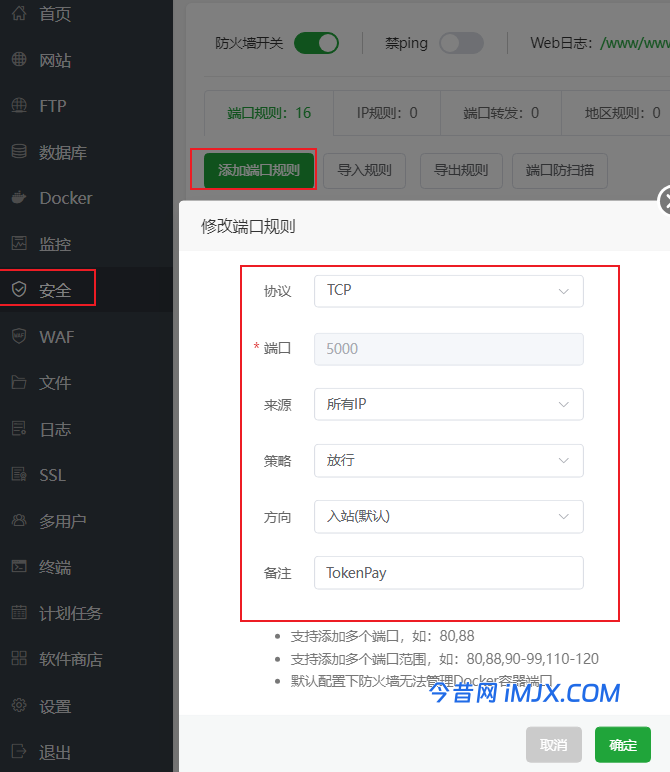Open 网站 in the sidebar

(x=55, y=60)
